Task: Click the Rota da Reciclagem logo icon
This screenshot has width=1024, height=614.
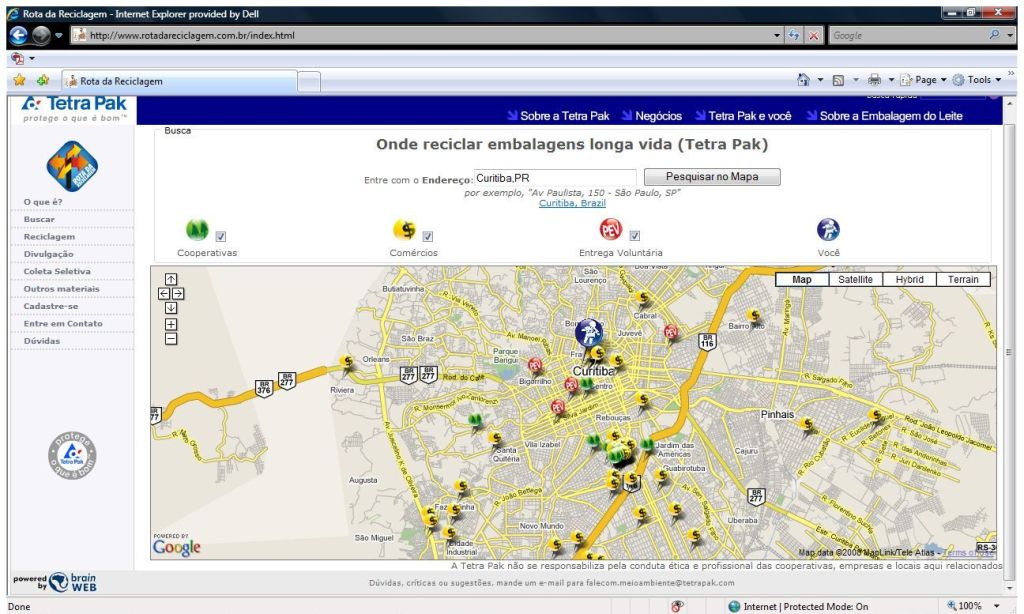Action: 72,164
